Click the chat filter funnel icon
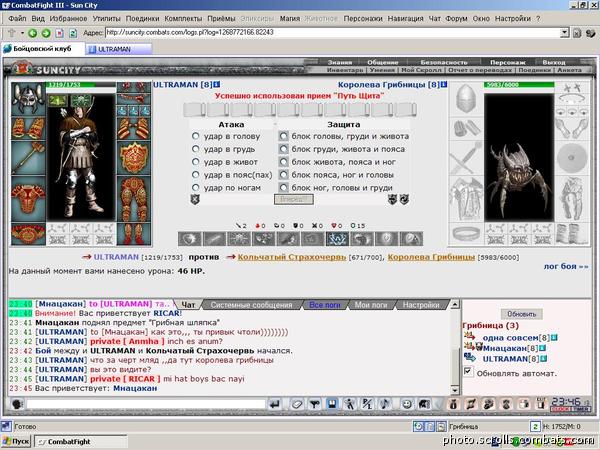The height and width of the screenshot is (450, 600). (314, 404)
